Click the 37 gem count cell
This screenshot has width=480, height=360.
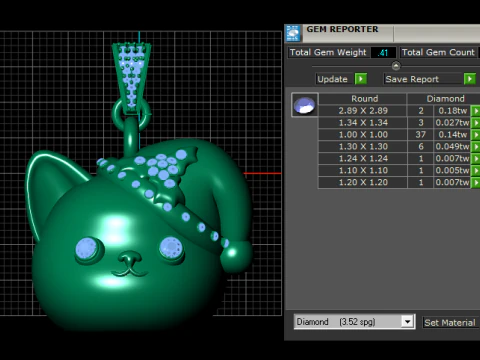pyautogui.click(x=421, y=135)
